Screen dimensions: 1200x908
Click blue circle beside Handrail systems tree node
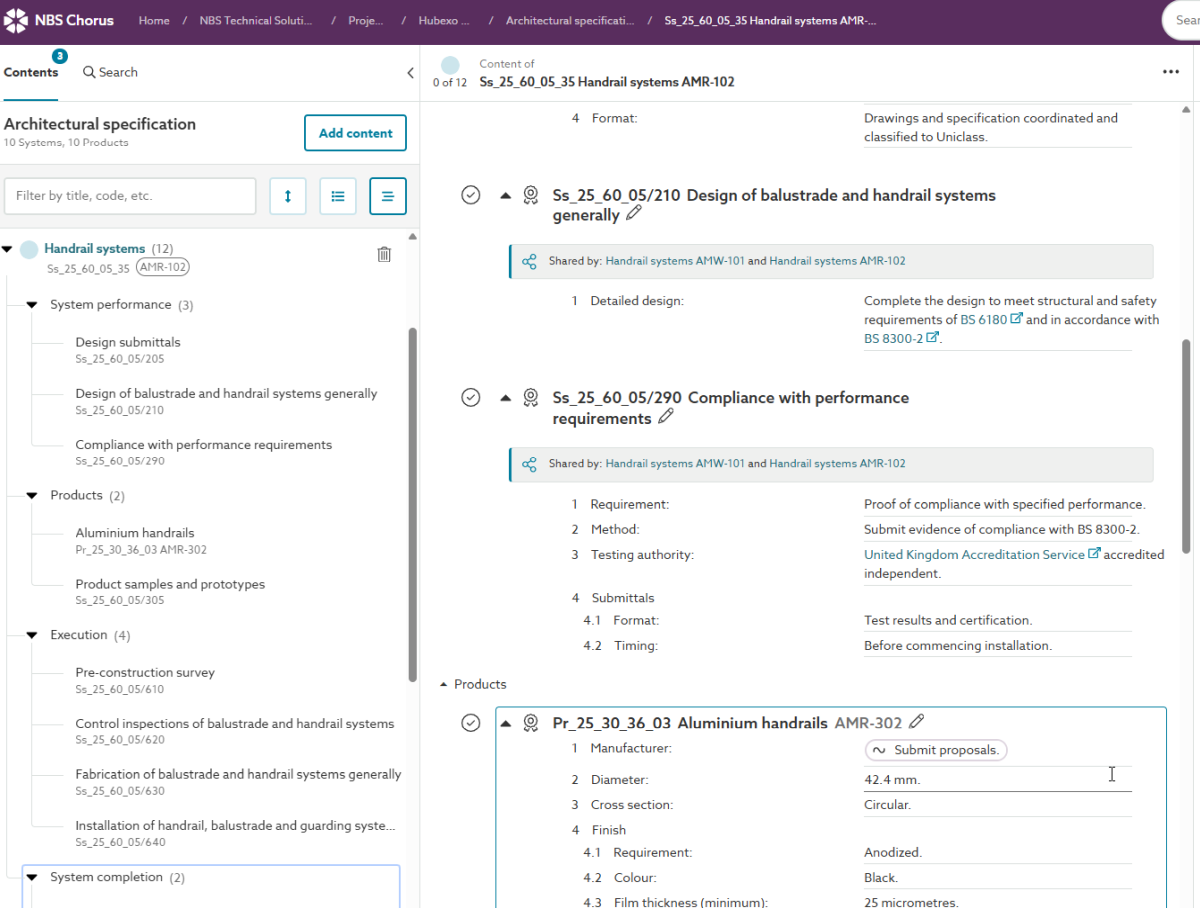point(29,249)
